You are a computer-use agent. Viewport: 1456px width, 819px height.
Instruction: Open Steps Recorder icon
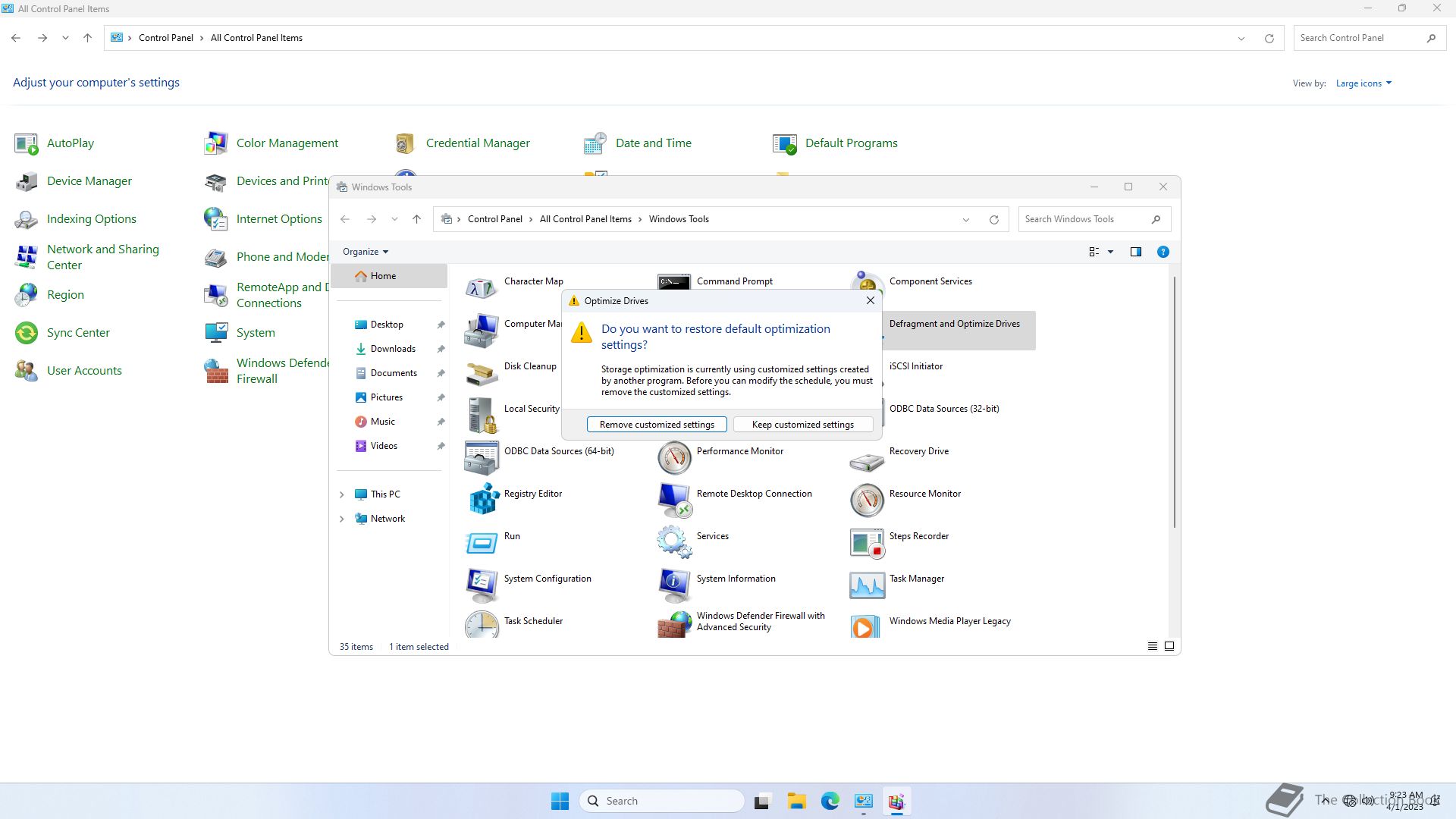click(x=867, y=542)
